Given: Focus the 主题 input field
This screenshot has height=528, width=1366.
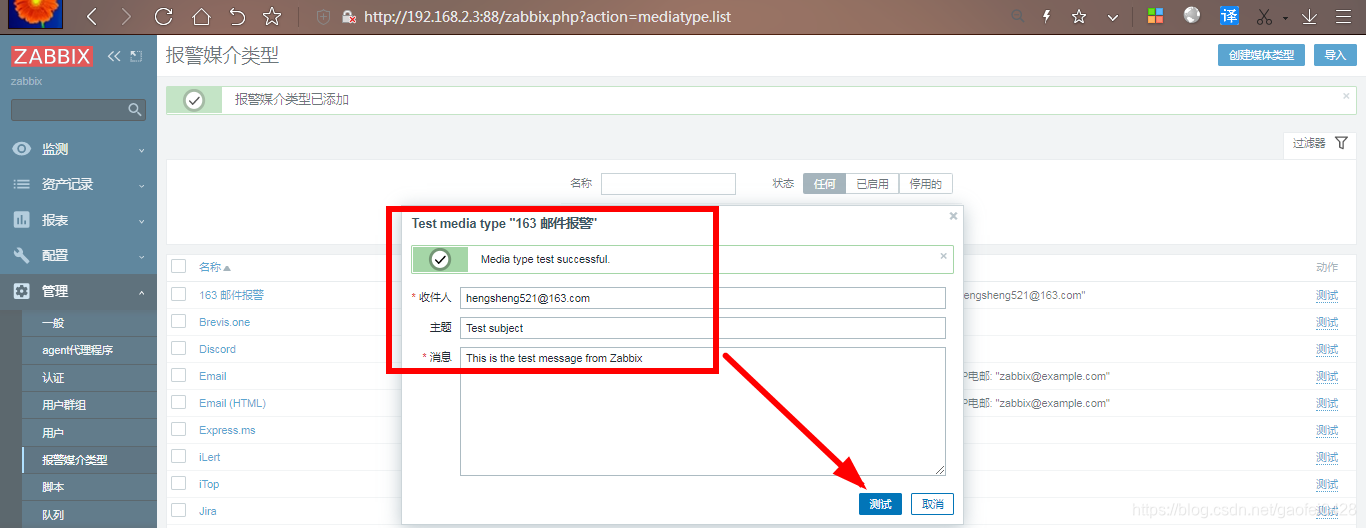Looking at the screenshot, I should pyautogui.click(x=703, y=328).
